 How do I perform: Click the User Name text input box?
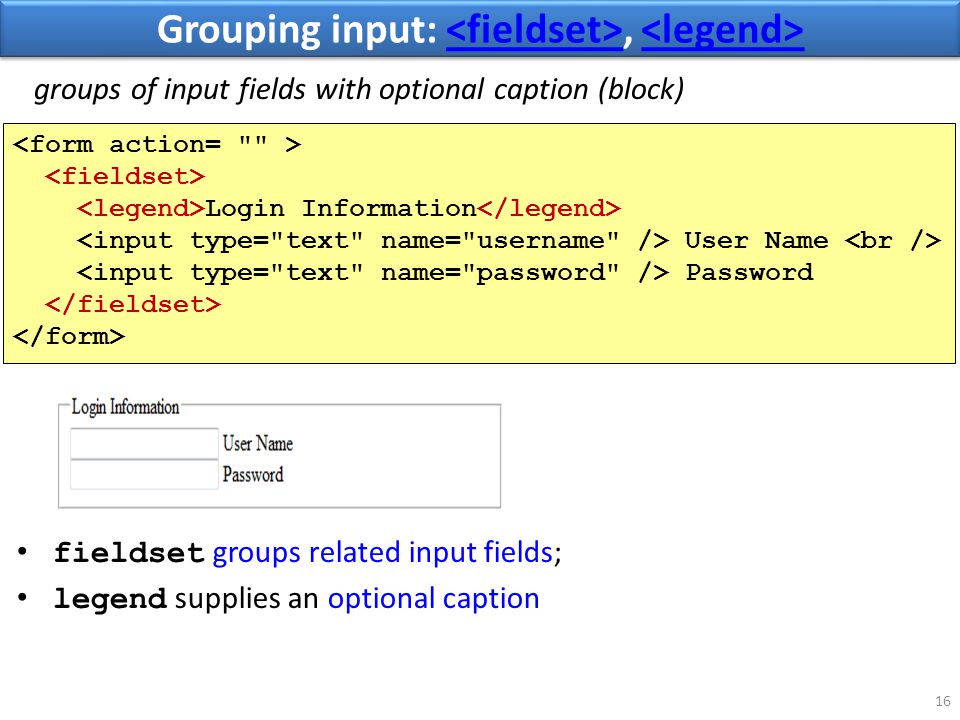(x=144, y=443)
